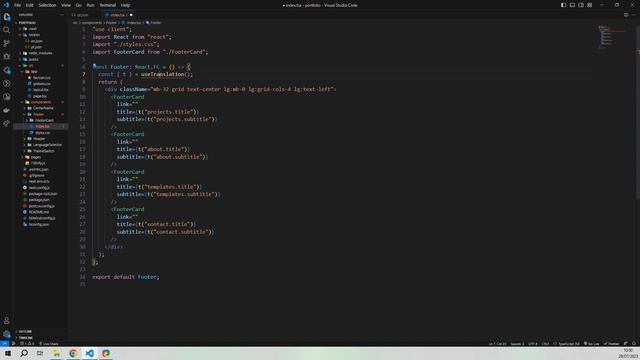Open editor More Actions ellipsis
Screen dimensions: 640x360
coord(634,15)
